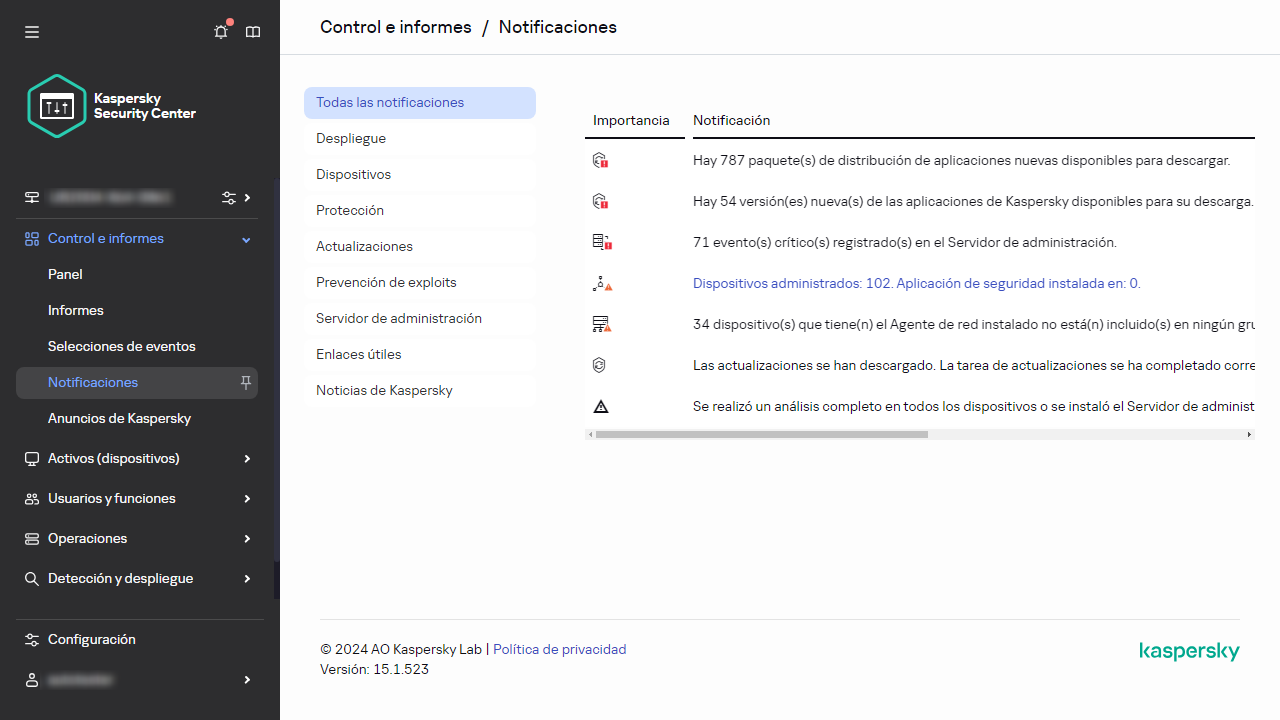
Task: Click the server icon beside blurred server name
Action: (32, 198)
